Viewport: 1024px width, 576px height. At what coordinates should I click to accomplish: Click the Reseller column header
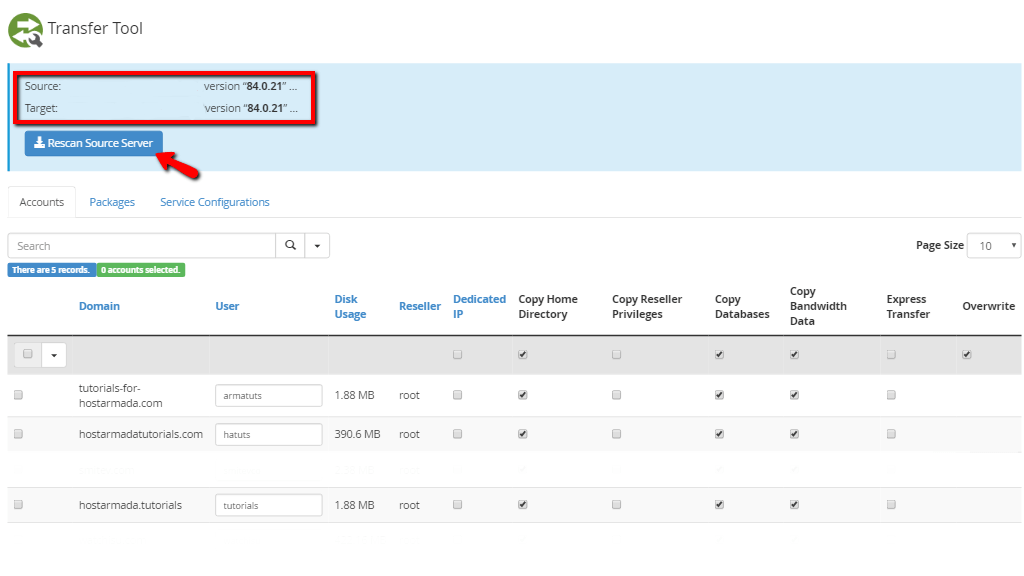click(x=420, y=306)
